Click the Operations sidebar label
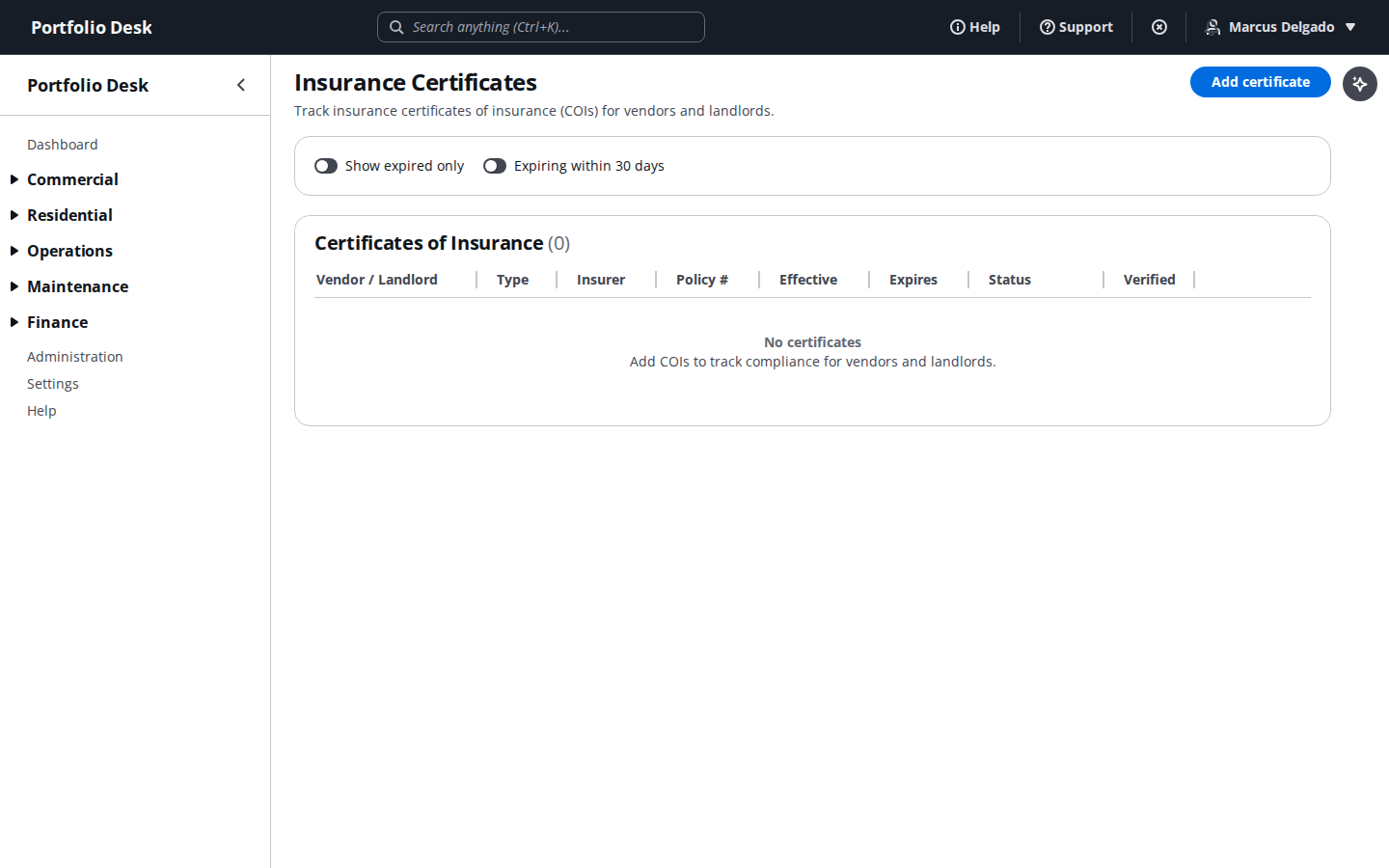Screen dimensions: 1389x868 click(69, 251)
